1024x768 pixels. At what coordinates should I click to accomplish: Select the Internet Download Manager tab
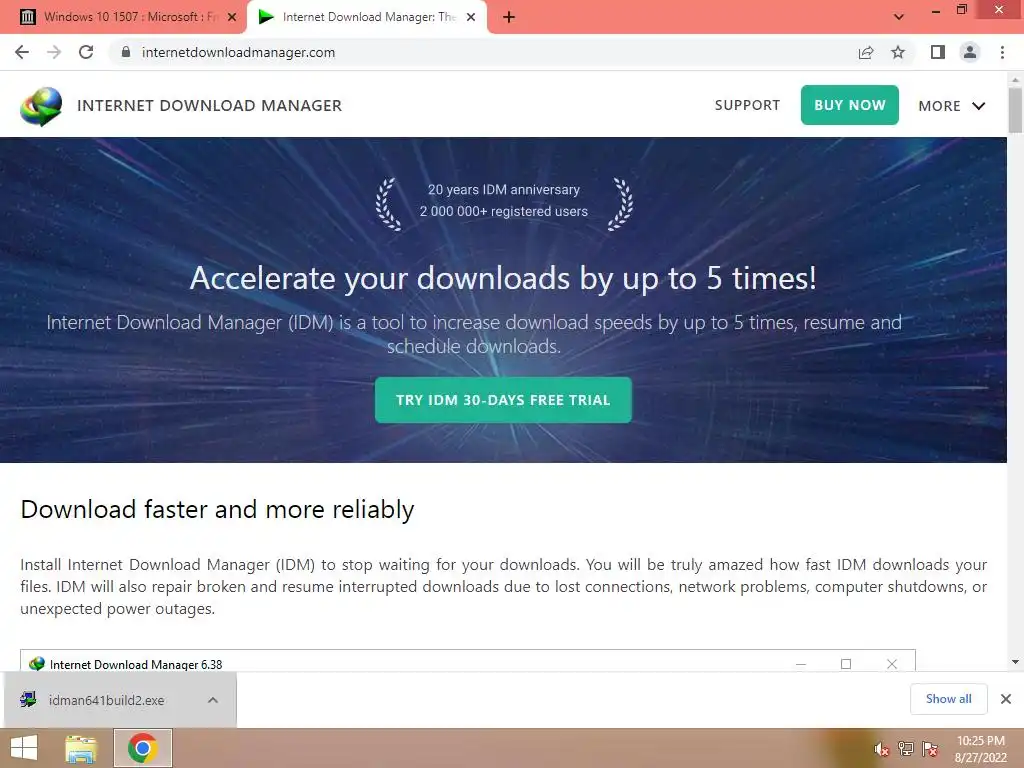[x=367, y=17]
